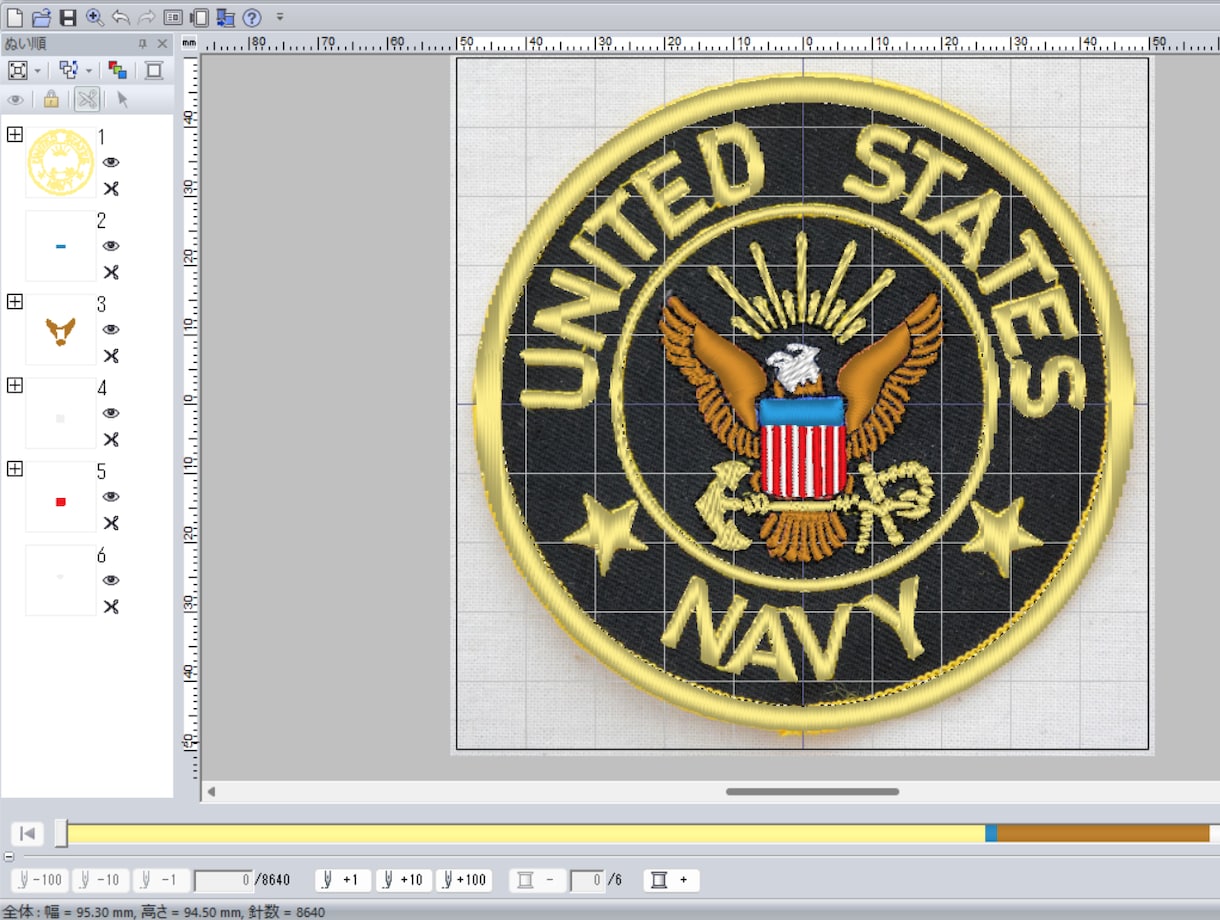Image resolution: width=1220 pixels, height=920 pixels.
Task: Expand the layer 4 plus box
Action: [x=14, y=385]
